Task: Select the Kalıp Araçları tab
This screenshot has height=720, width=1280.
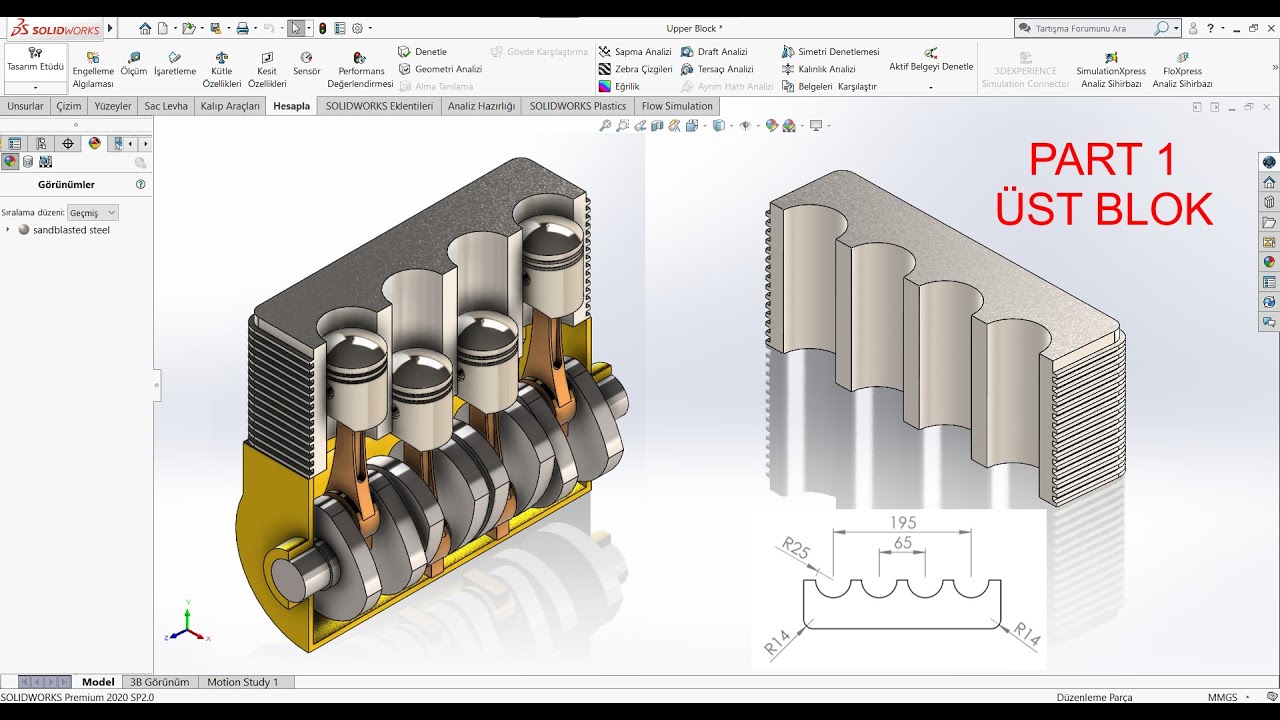Action: coord(230,106)
